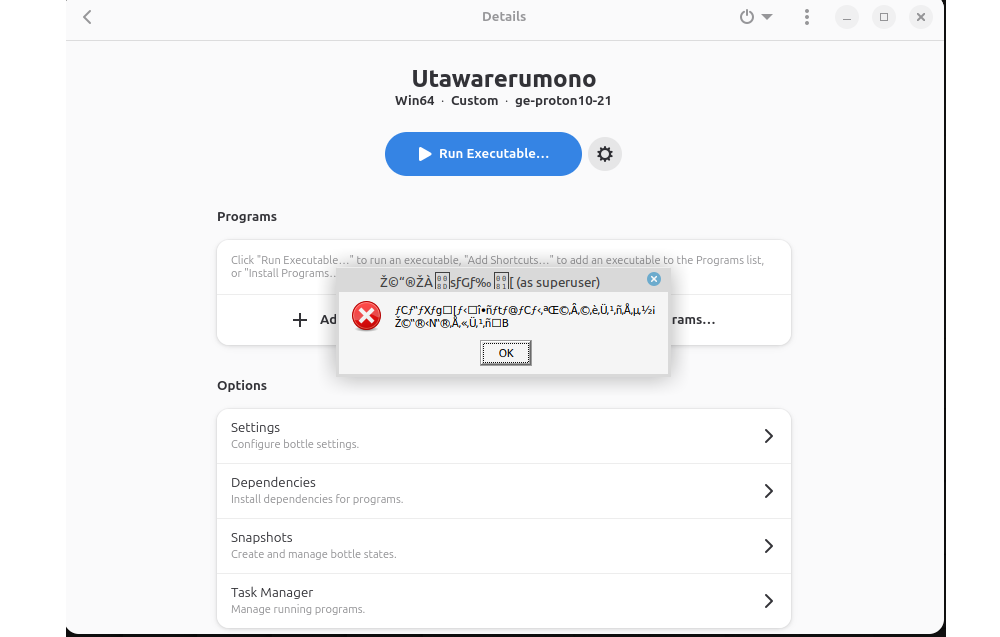Click the Options section heading
Viewport: 1000px width, 637px height.
(x=242, y=386)
